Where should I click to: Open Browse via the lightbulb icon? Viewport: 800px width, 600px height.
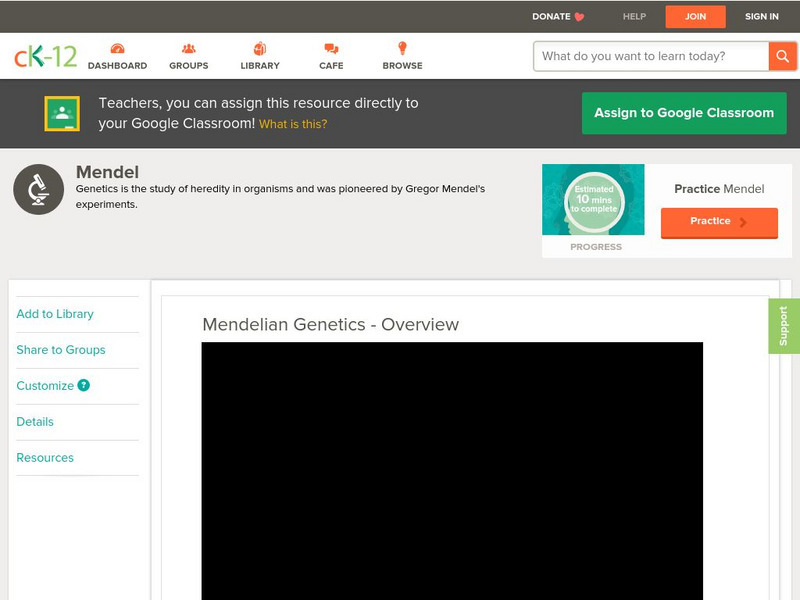pyautogui.click(x=402, y=47)
